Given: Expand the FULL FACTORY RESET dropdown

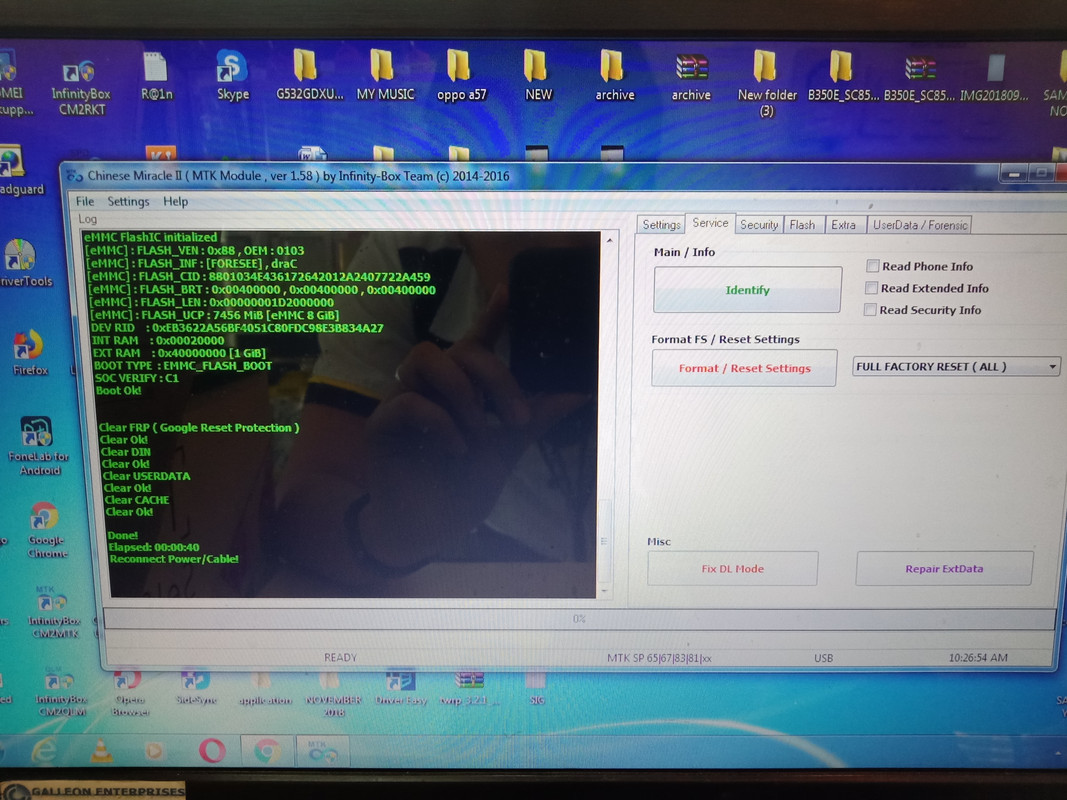Looking at the screenshot, I should (x=1053, y=367).
